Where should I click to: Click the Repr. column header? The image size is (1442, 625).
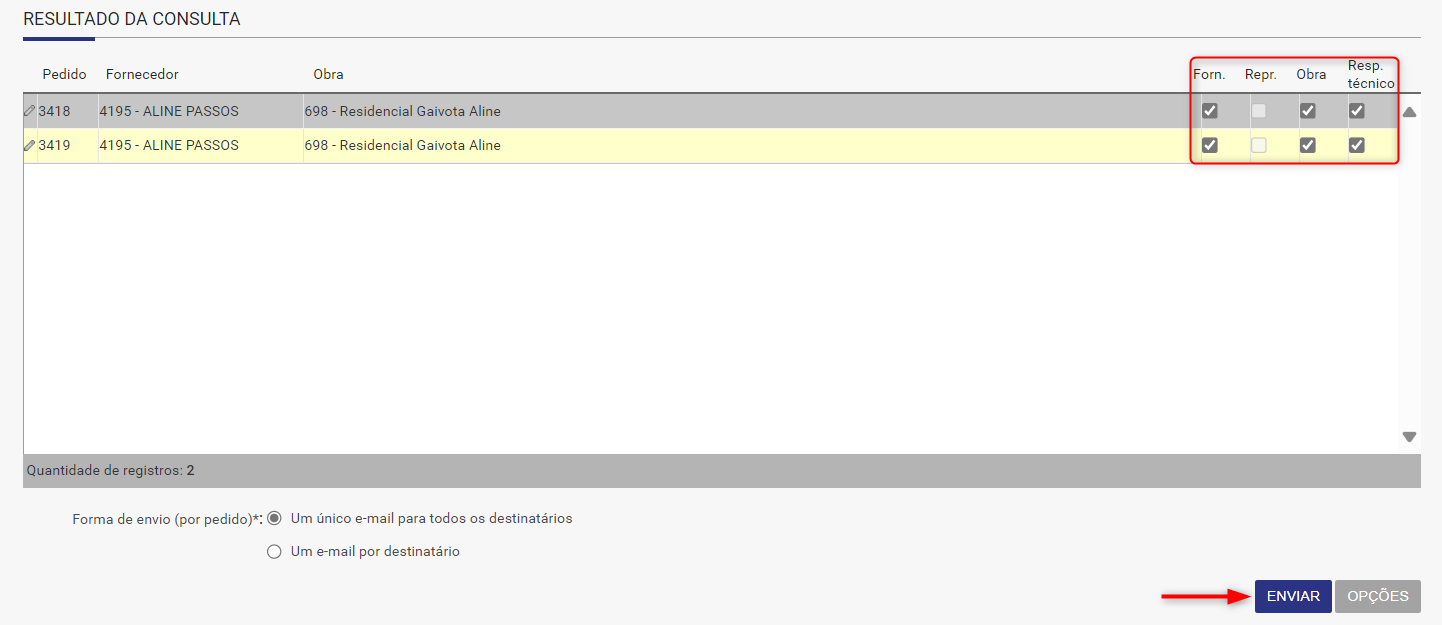1260,75
